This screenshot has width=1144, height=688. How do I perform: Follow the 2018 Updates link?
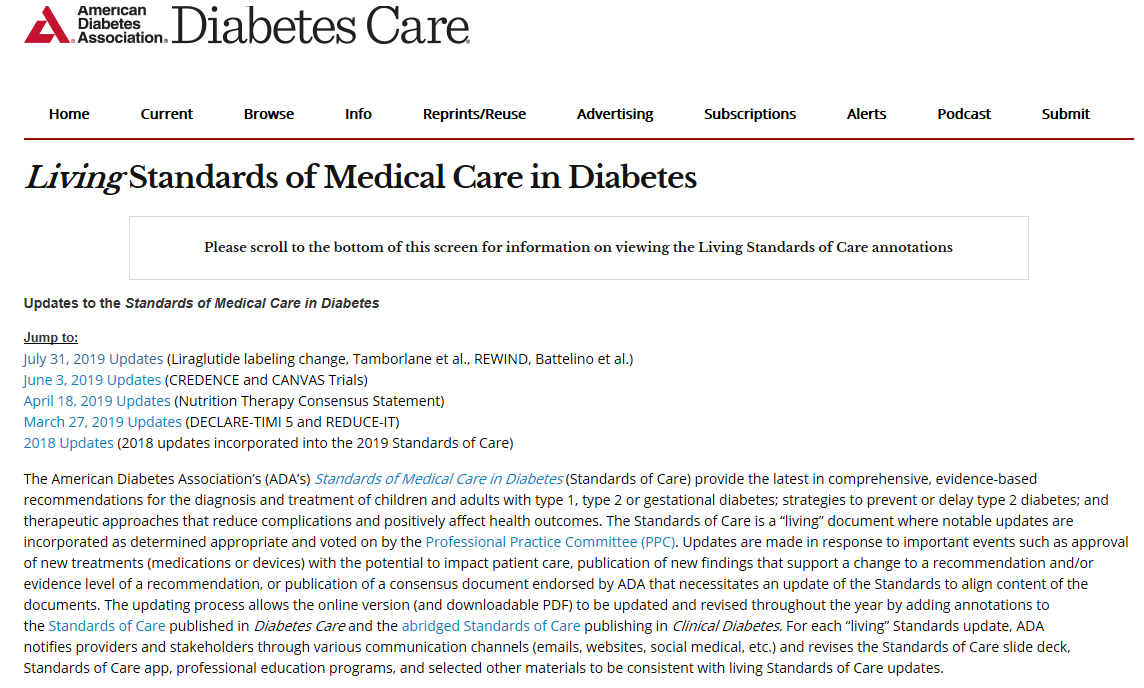coord(69,443)
